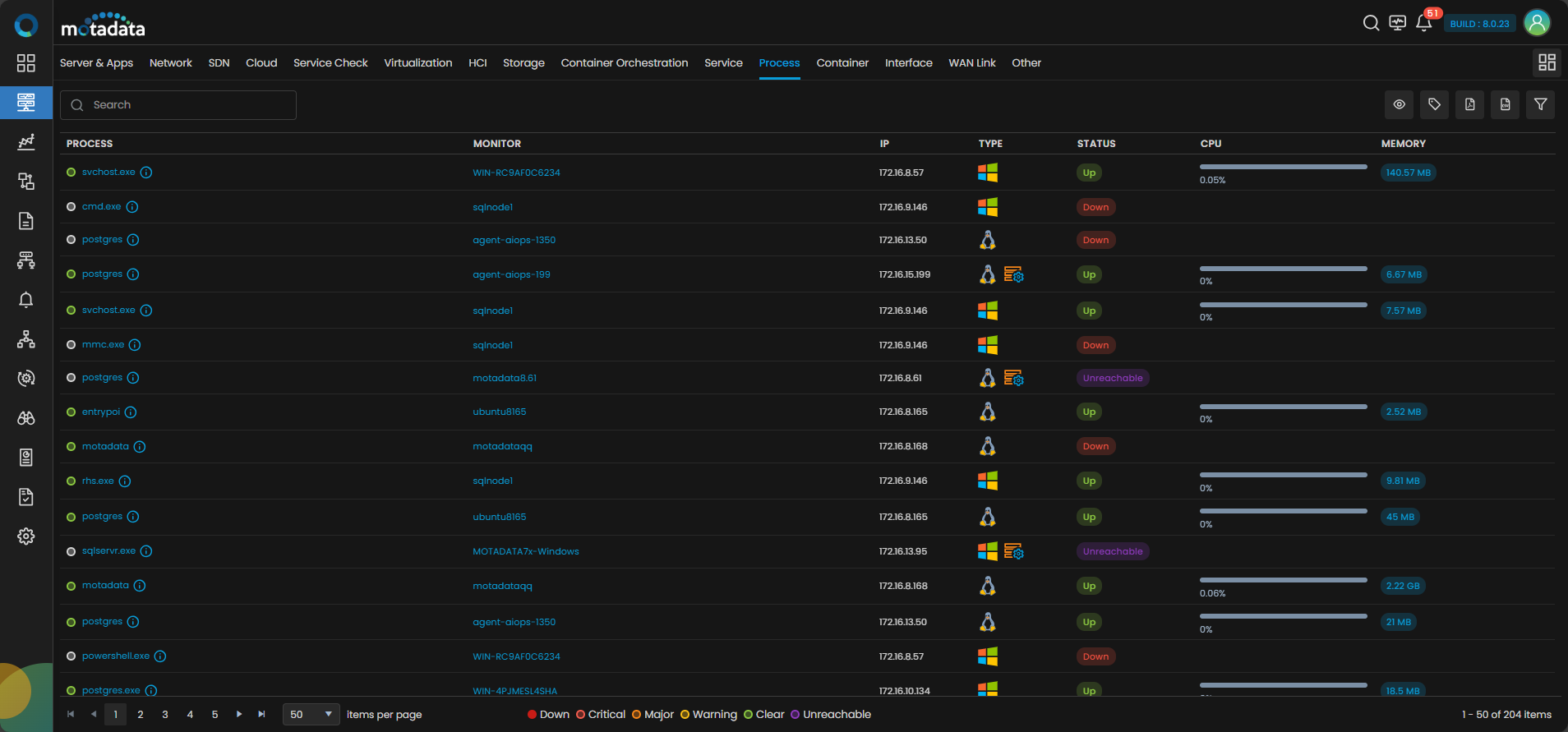Open the dashboard grid icon in sidebar
1568x732 pixels.
[x=26, y=63]
